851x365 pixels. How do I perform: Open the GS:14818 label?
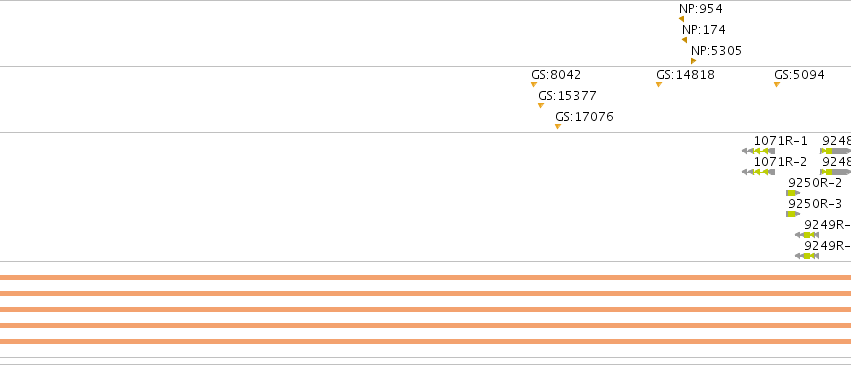(x=685, y=75)
